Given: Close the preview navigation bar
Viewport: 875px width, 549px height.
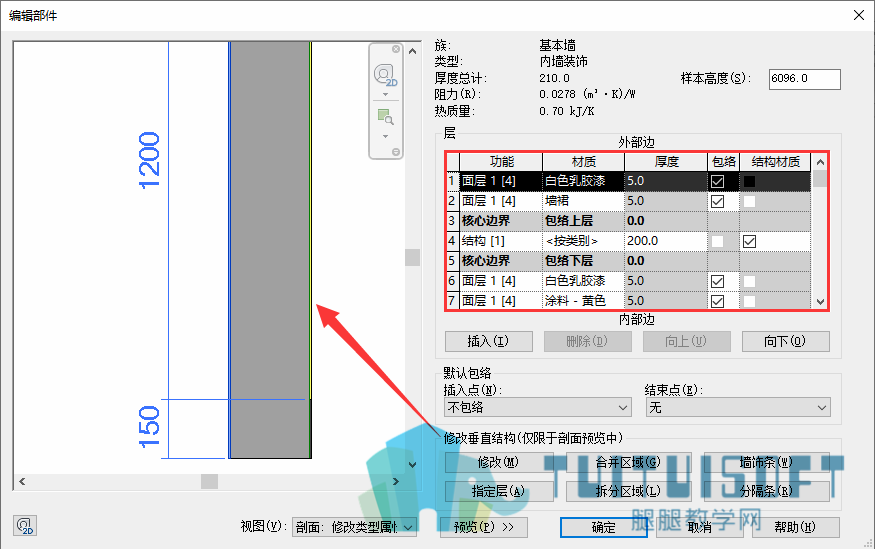Looking at the screenshot, I should pyautogui.click(x=396, y=49).
